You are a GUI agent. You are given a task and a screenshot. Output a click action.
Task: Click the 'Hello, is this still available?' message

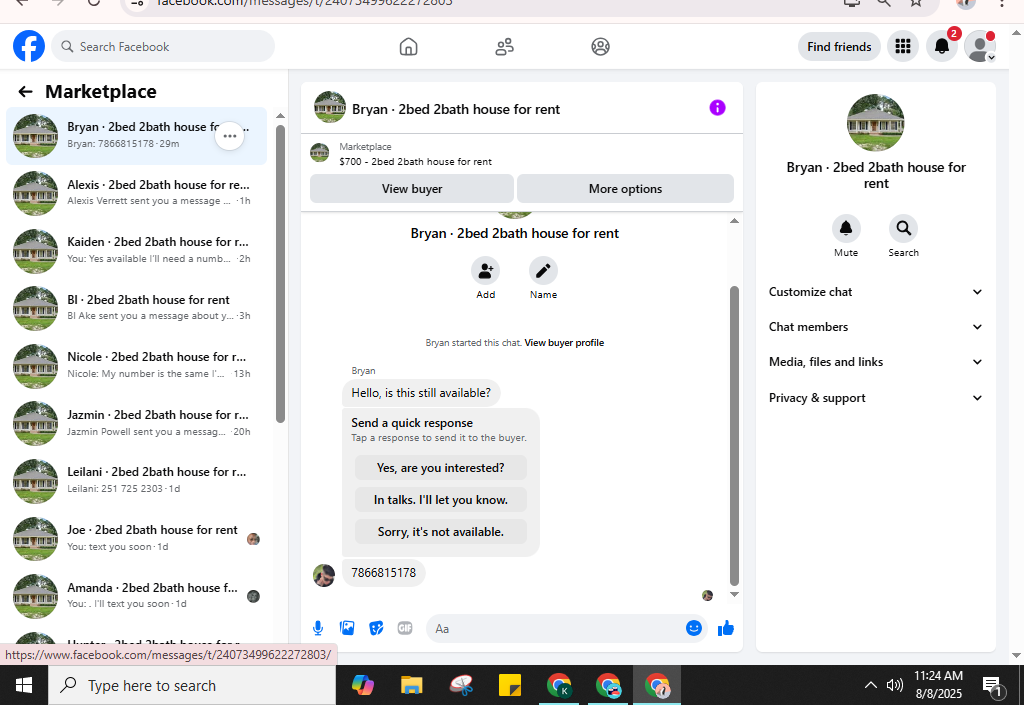coord(421,393)
